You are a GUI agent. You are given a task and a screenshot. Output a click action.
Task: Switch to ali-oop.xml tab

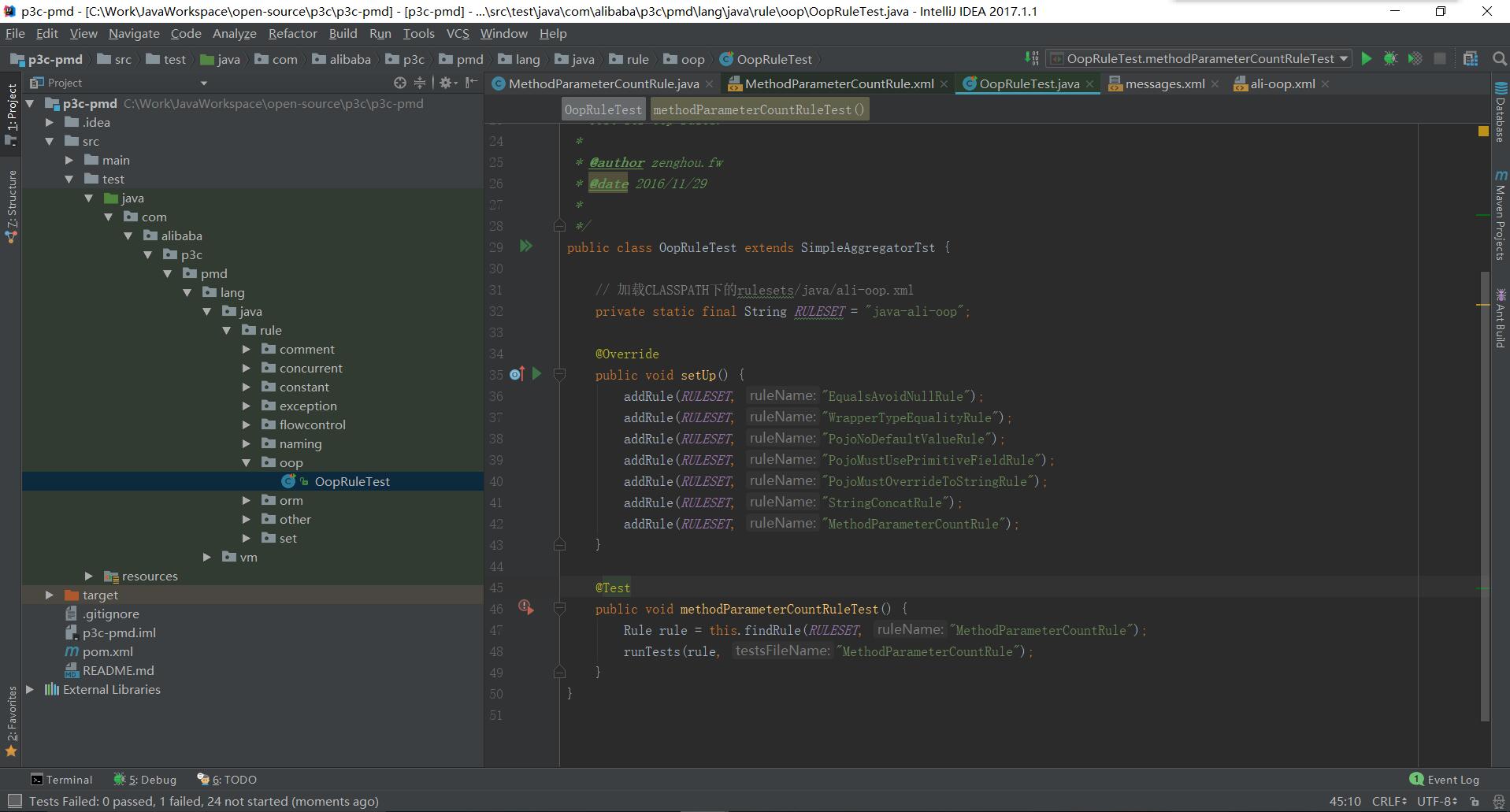point(1282,83)
